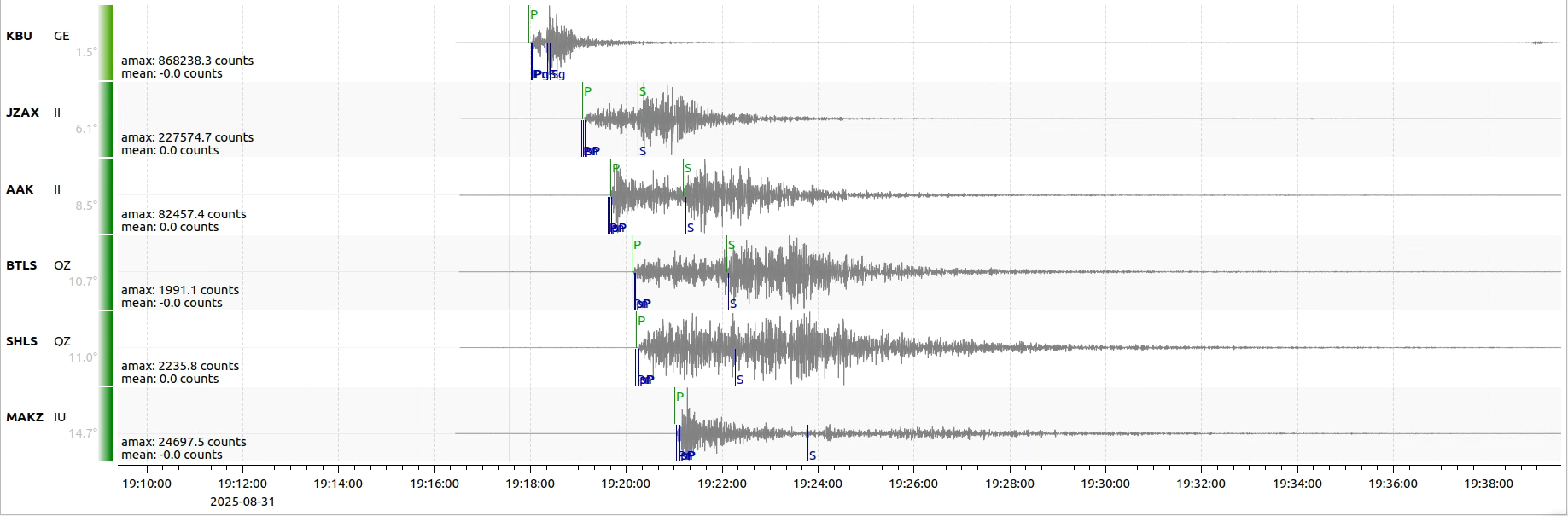Click the 14.7° distance label for MAKZ
The image size is (1568, 516).
83,433
